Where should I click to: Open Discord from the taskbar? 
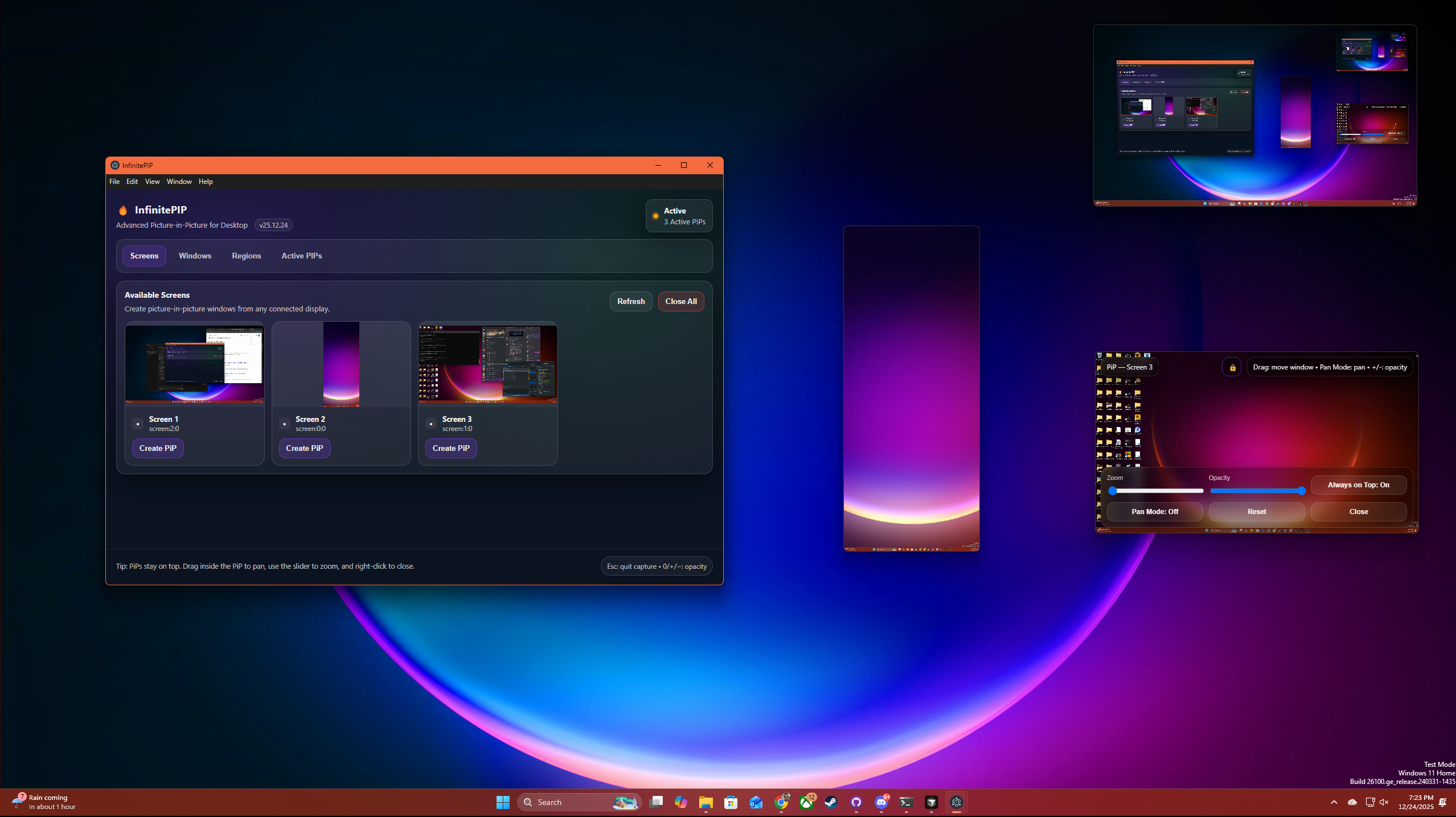tap(881, 802)
